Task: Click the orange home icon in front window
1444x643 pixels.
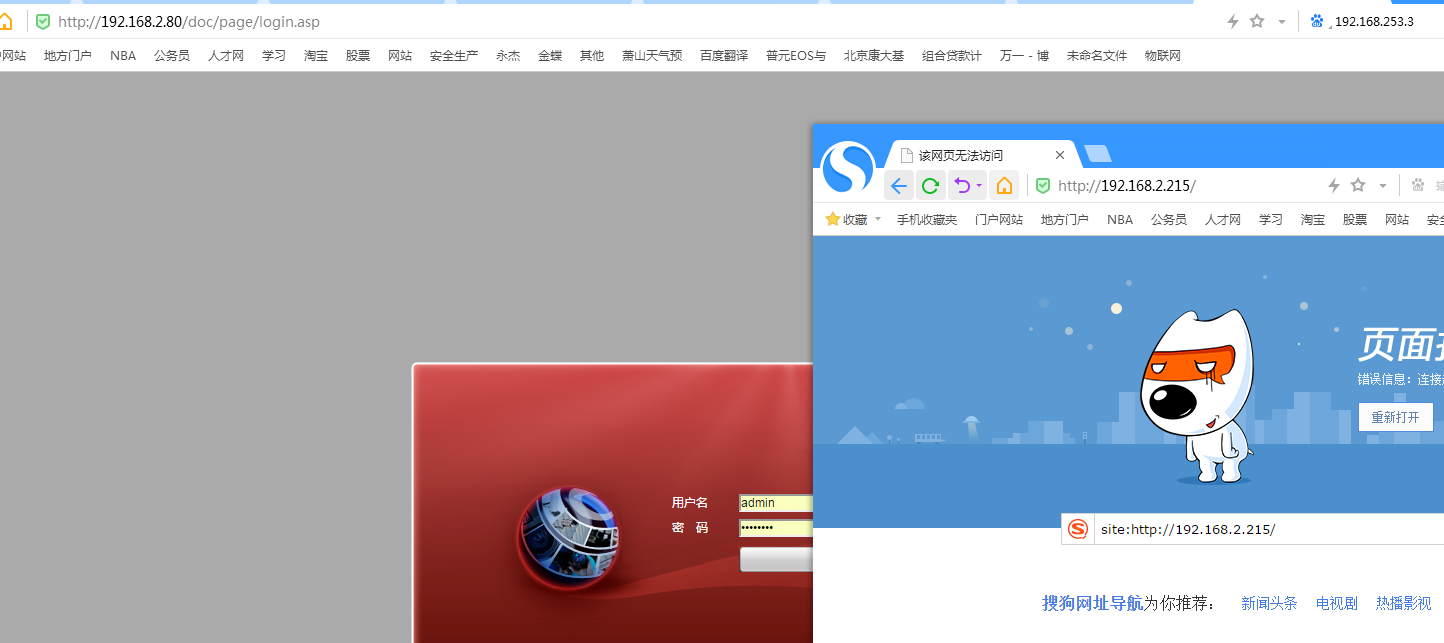Action: coord(1005,185)
